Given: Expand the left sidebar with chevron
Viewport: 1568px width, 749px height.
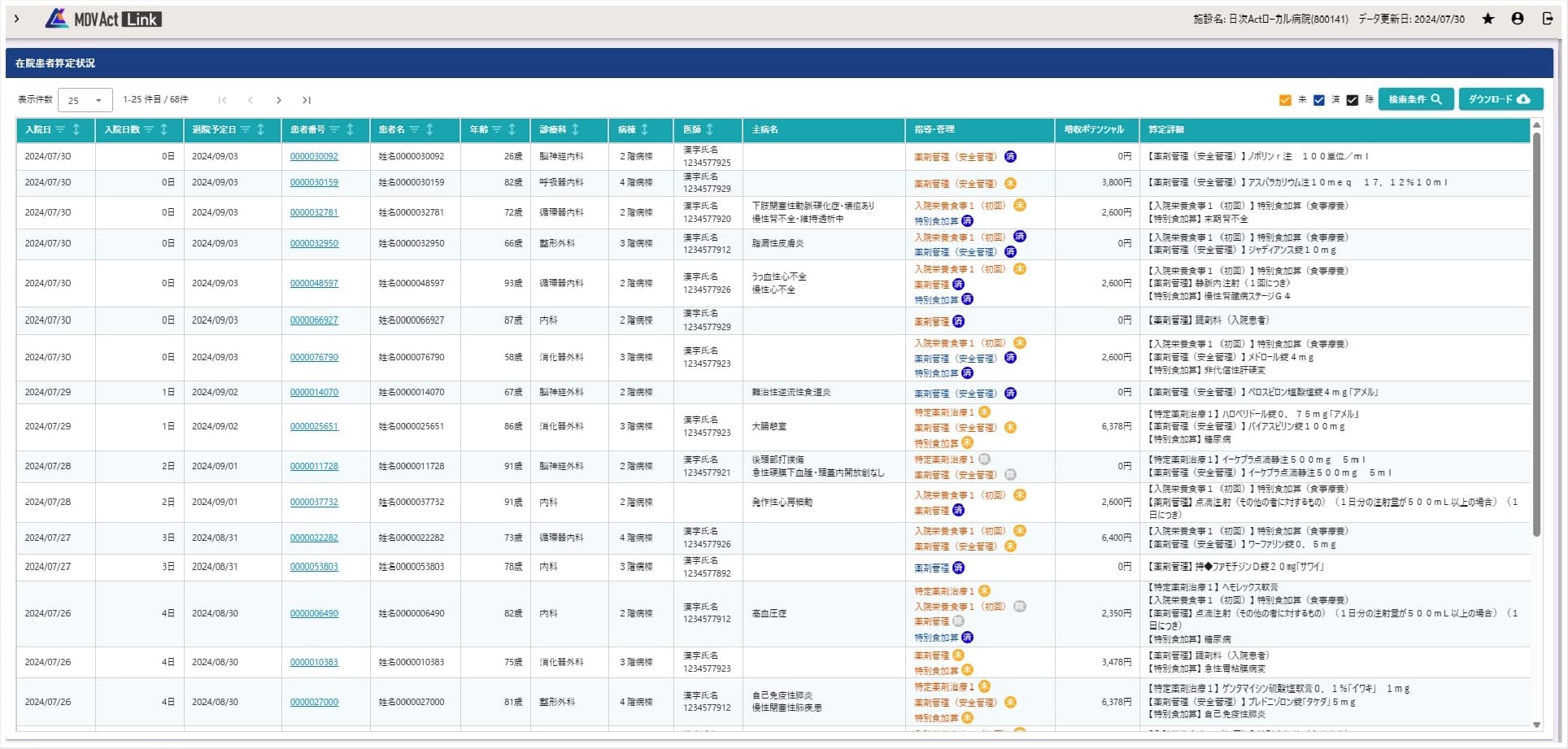Looking at the screenshot, I should (x=16, y=19).
